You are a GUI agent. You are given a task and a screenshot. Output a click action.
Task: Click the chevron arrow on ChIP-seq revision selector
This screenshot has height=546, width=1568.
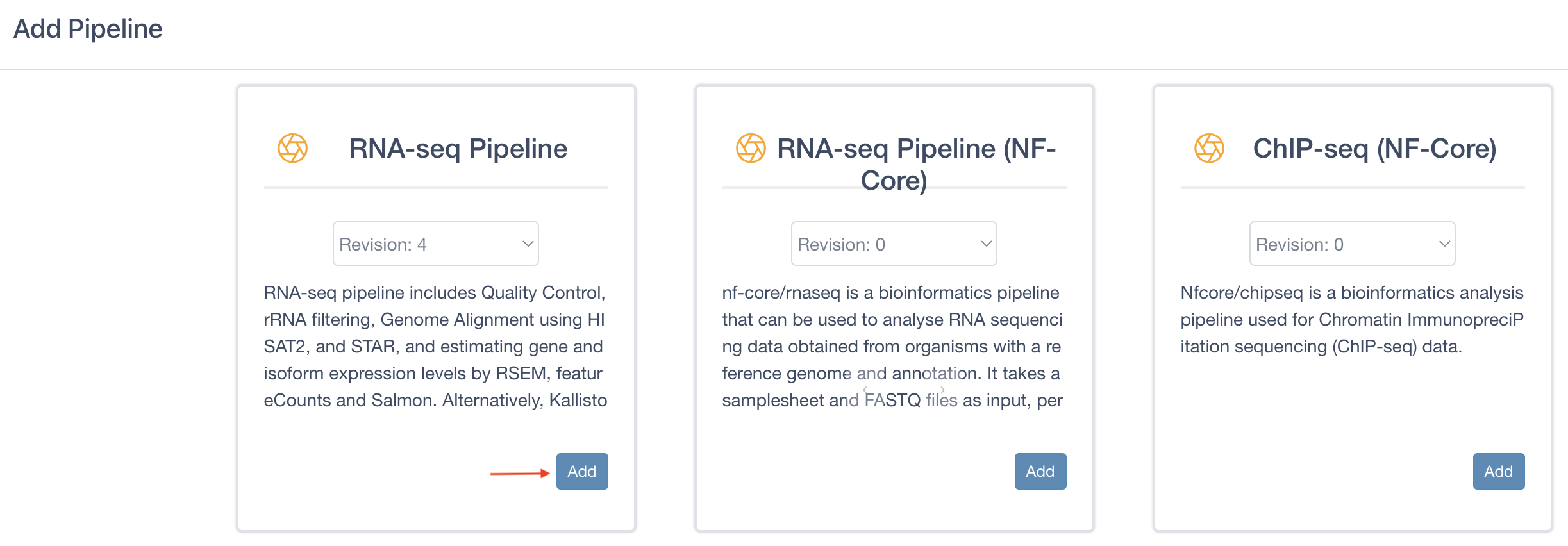[x=1444, y=244]
